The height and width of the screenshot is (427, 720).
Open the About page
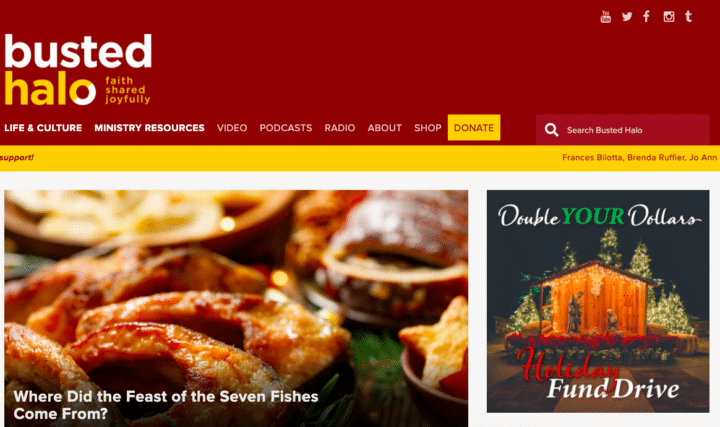(384, 128)
